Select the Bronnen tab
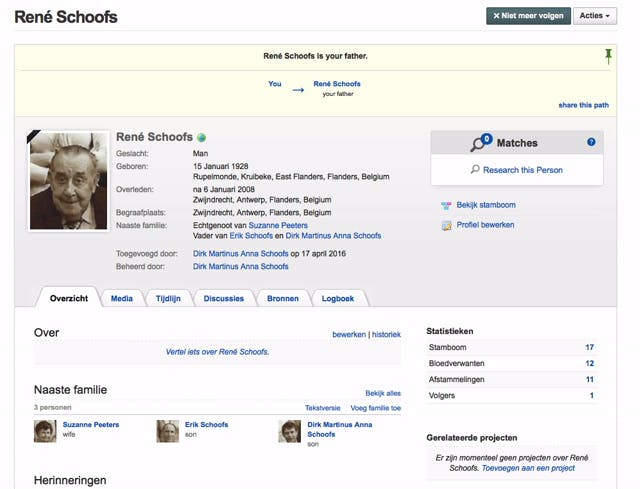Screen dimensions: 640x489 click(281, 298)
